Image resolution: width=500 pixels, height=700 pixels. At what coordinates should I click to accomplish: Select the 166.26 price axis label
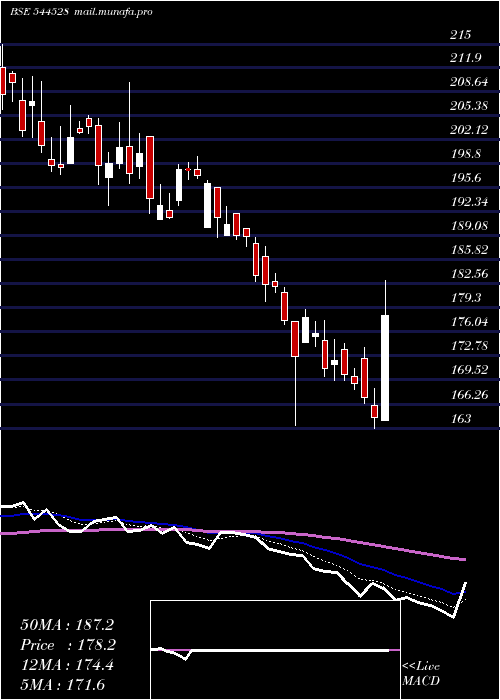(x=468, y=395)
